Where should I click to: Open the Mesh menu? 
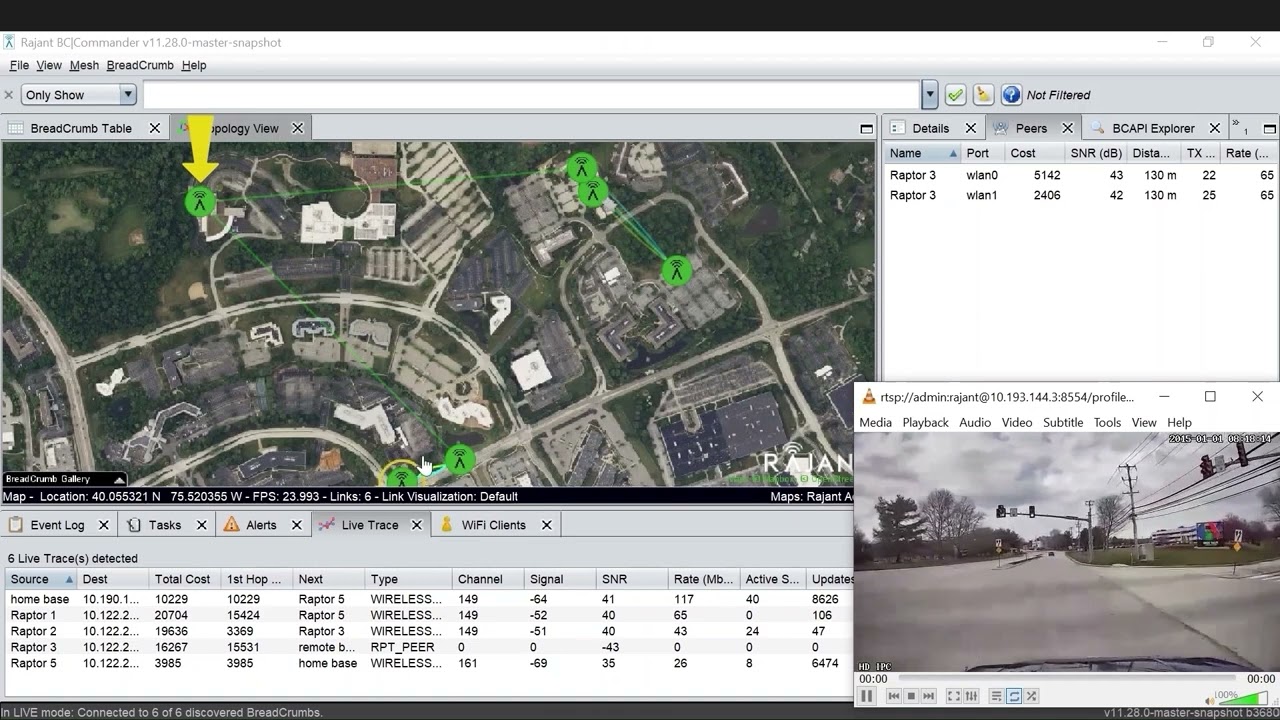click(84, 65)
